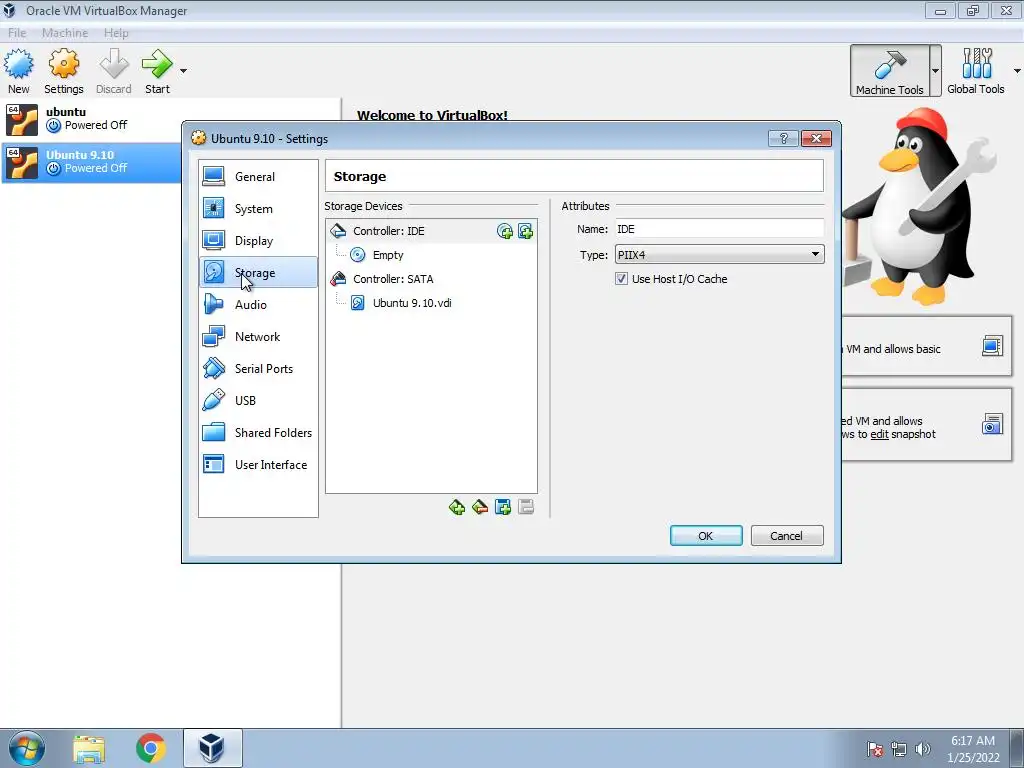Open the System settings category

(258, 208)
